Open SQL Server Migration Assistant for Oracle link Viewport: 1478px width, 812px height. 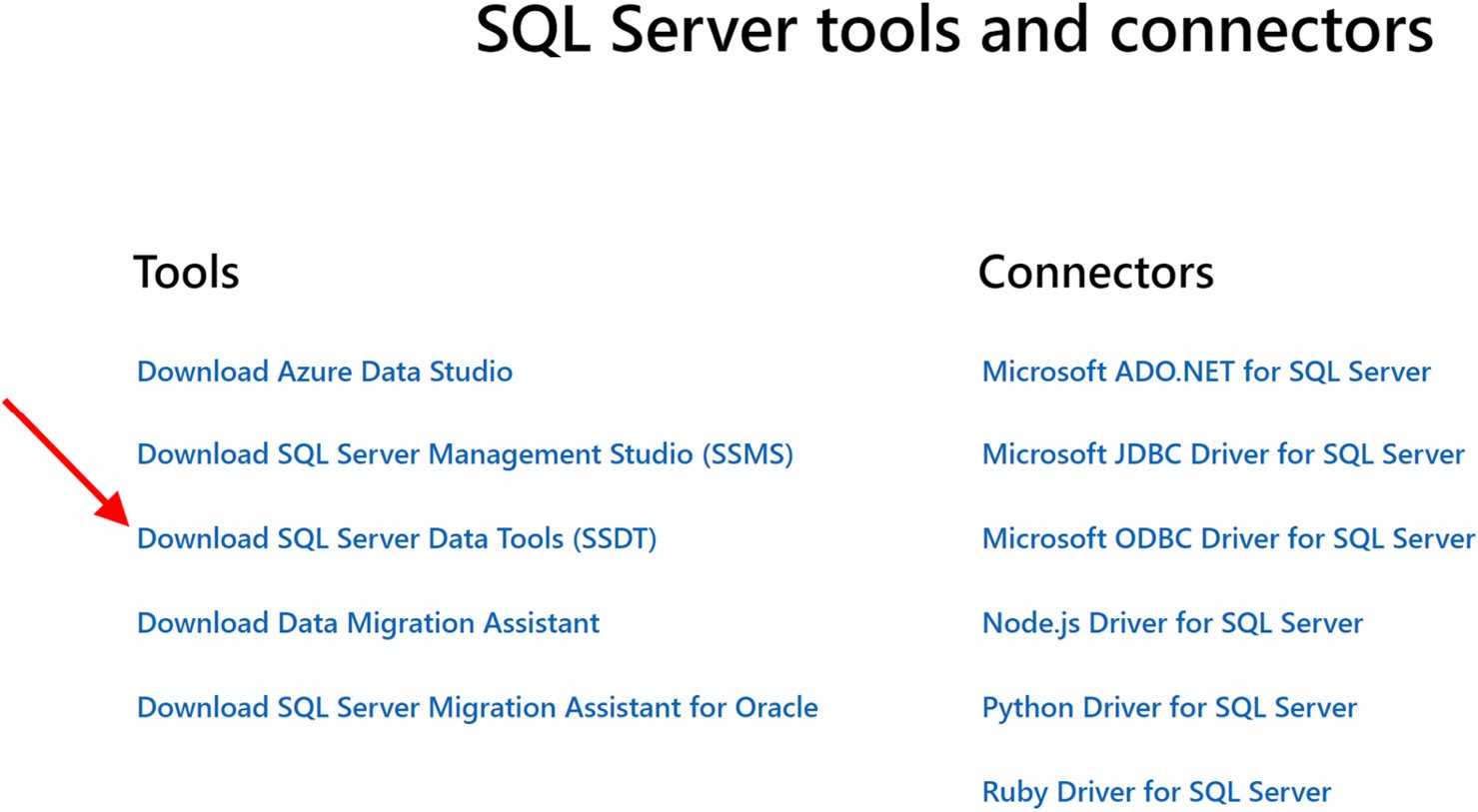coord(478,707)
